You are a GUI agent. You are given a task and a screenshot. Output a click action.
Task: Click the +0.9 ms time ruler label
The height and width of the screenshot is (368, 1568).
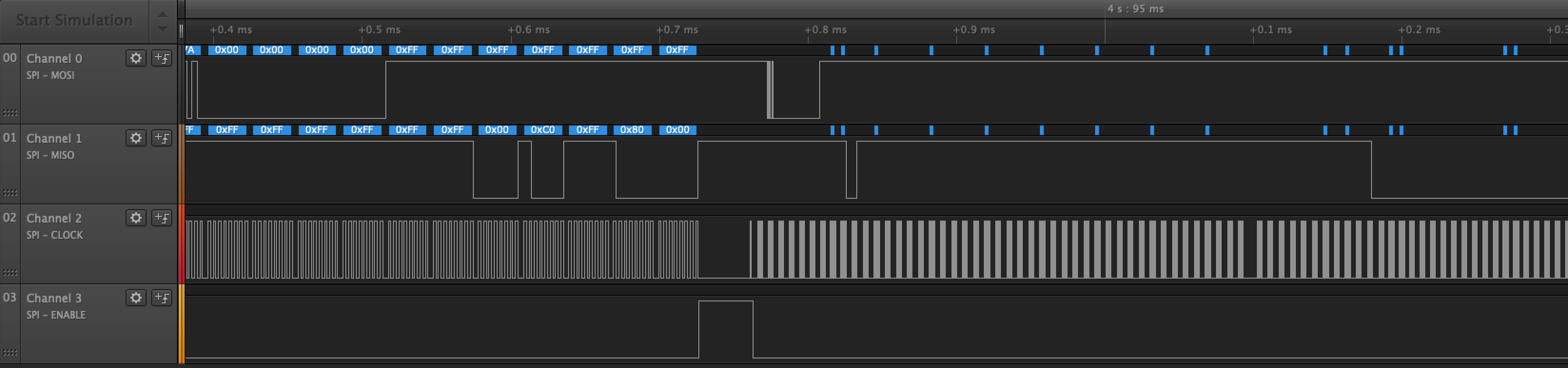point(974,29)
